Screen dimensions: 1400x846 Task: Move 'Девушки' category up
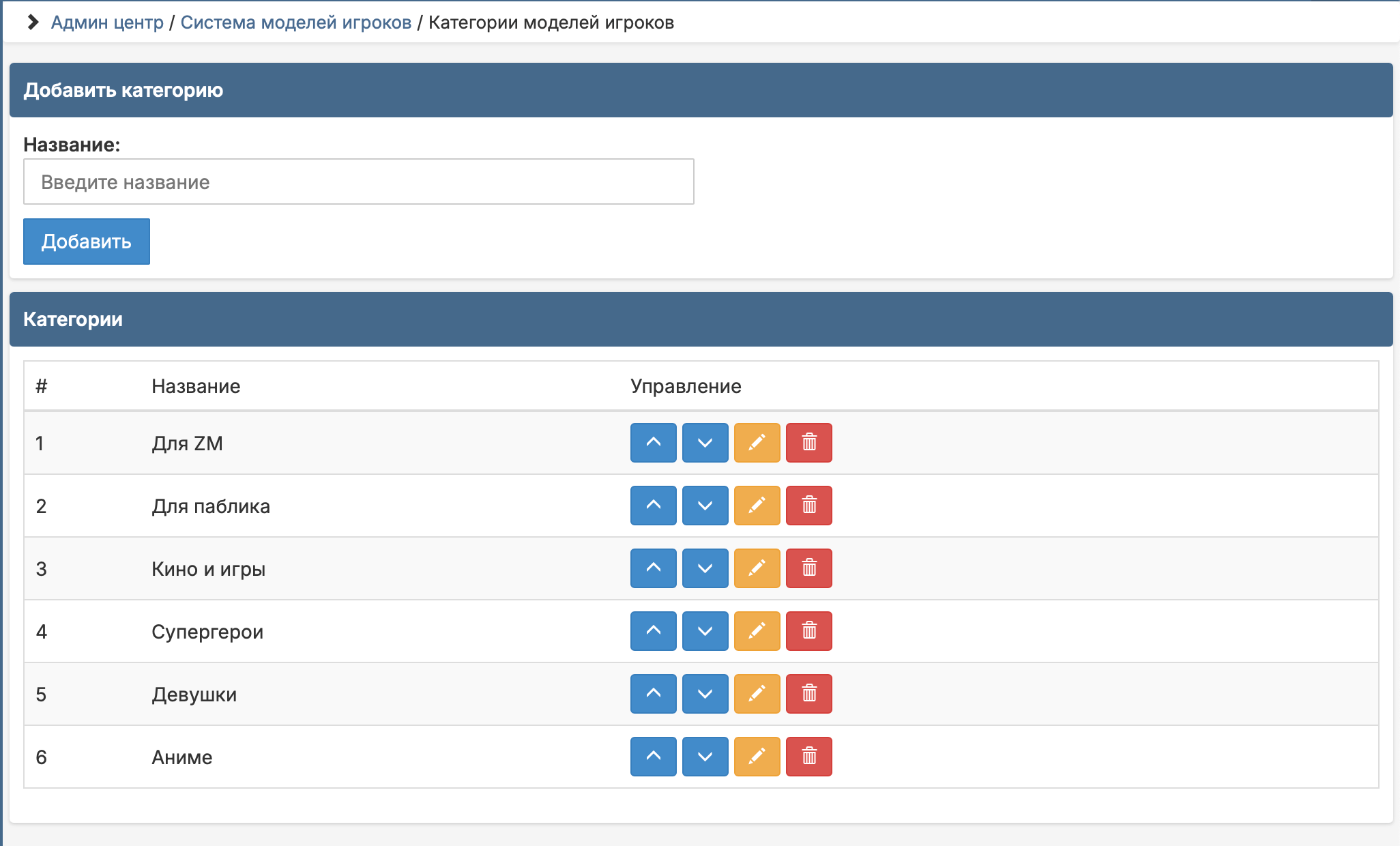coord(653,694)
